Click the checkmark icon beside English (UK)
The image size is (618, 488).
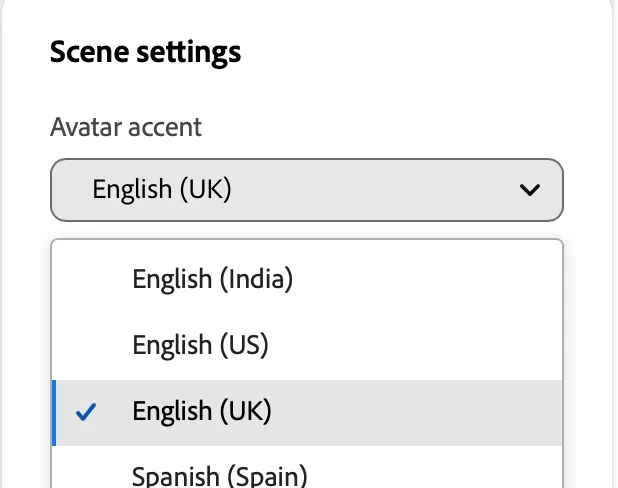[x=87, y=411]
